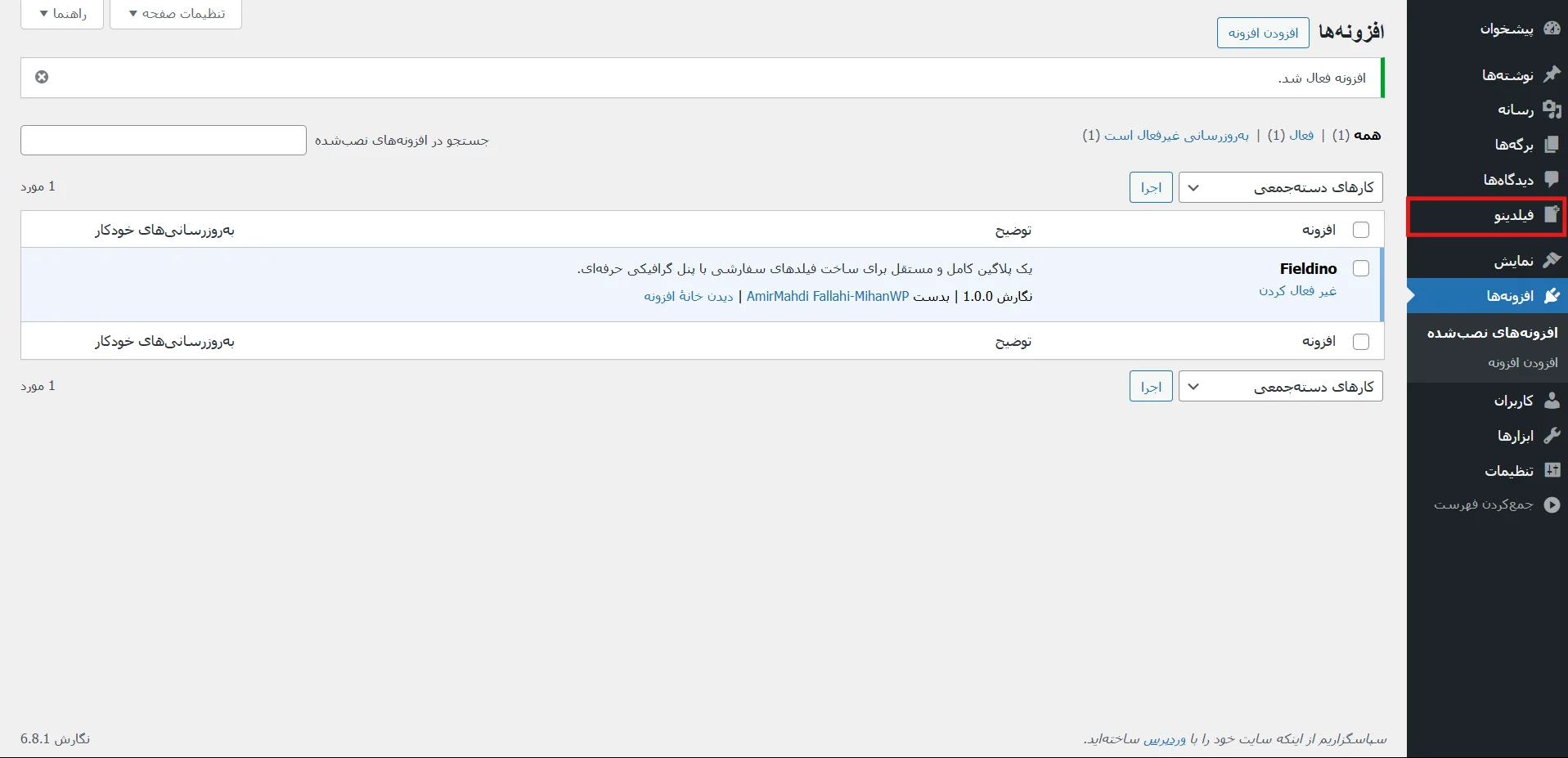
Task: Click دیدن خانهٔ افزونه link
Action: point(689,296)
